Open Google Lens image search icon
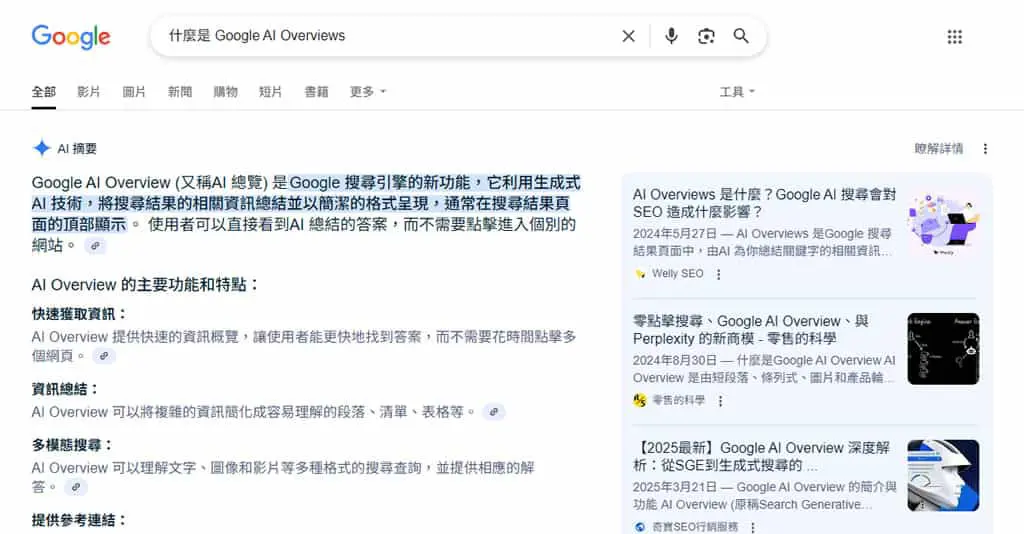 706,36
